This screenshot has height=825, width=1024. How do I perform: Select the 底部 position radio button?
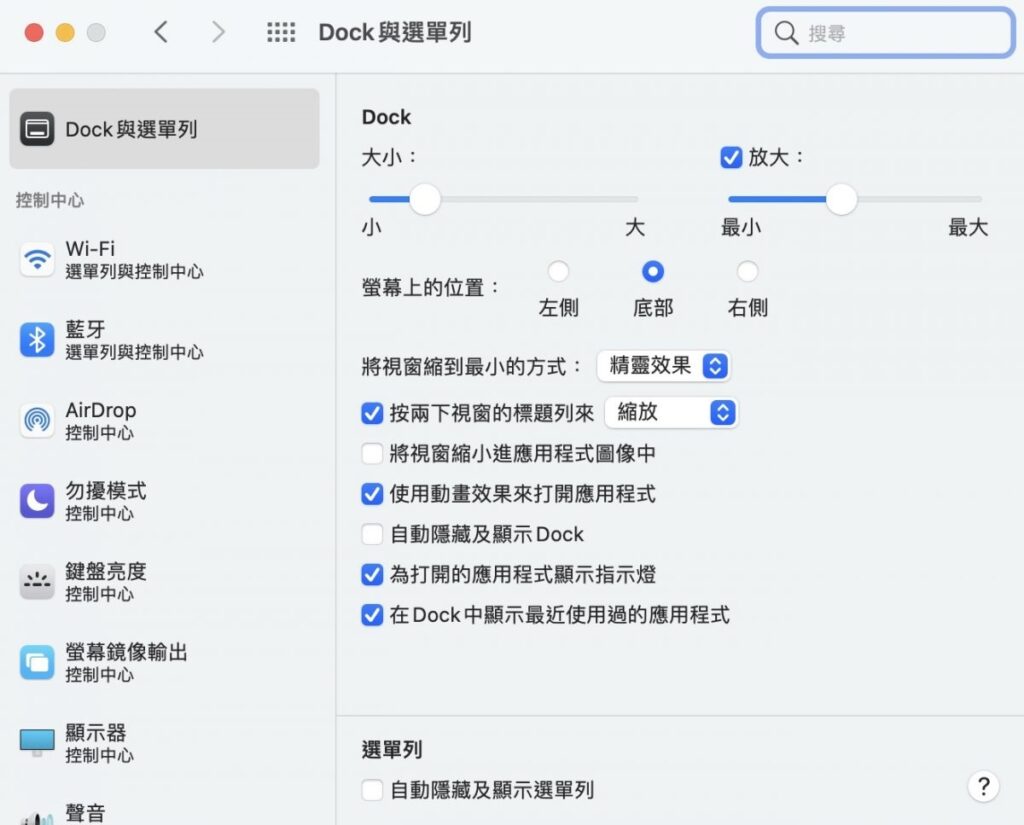(653, 271)
